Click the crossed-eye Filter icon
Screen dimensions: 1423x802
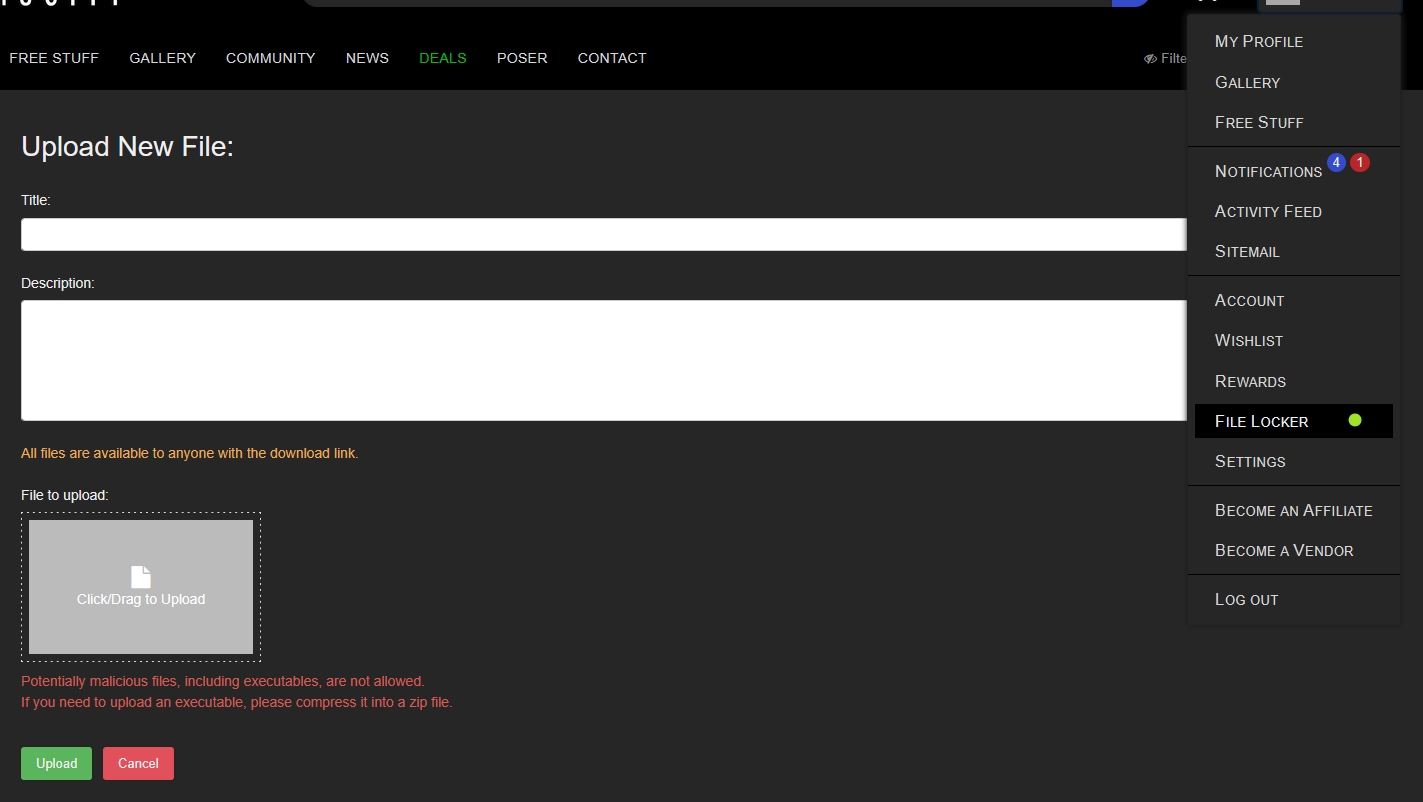pos(1150,59)
